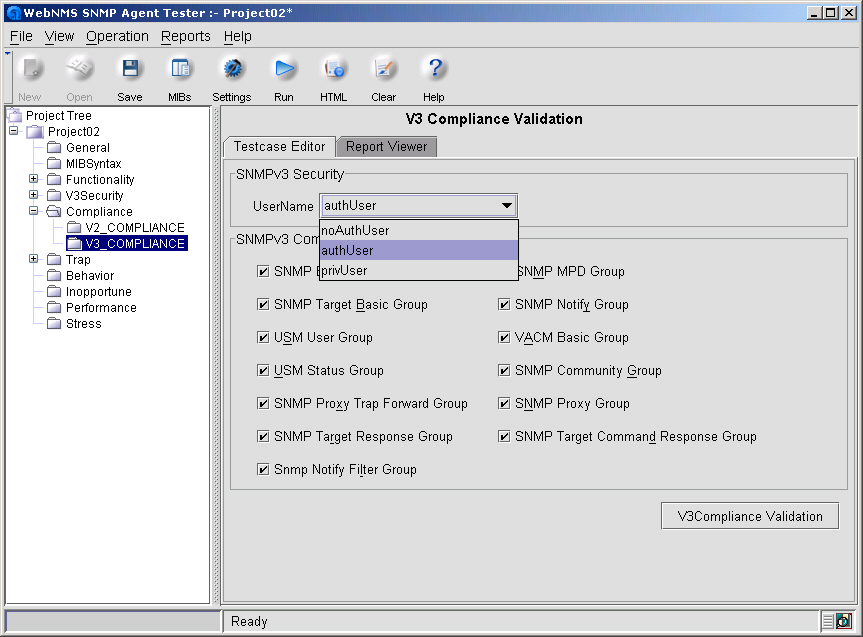Click the Clear toolbar icon
Screen dimensions: 863x637
click(384, 69)
